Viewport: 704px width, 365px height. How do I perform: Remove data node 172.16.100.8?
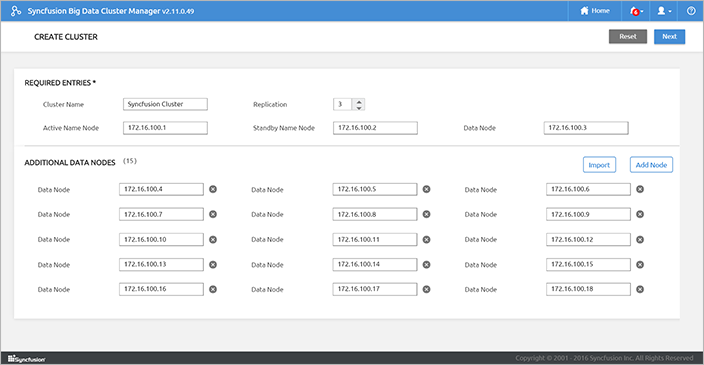[x=427, y=214]
